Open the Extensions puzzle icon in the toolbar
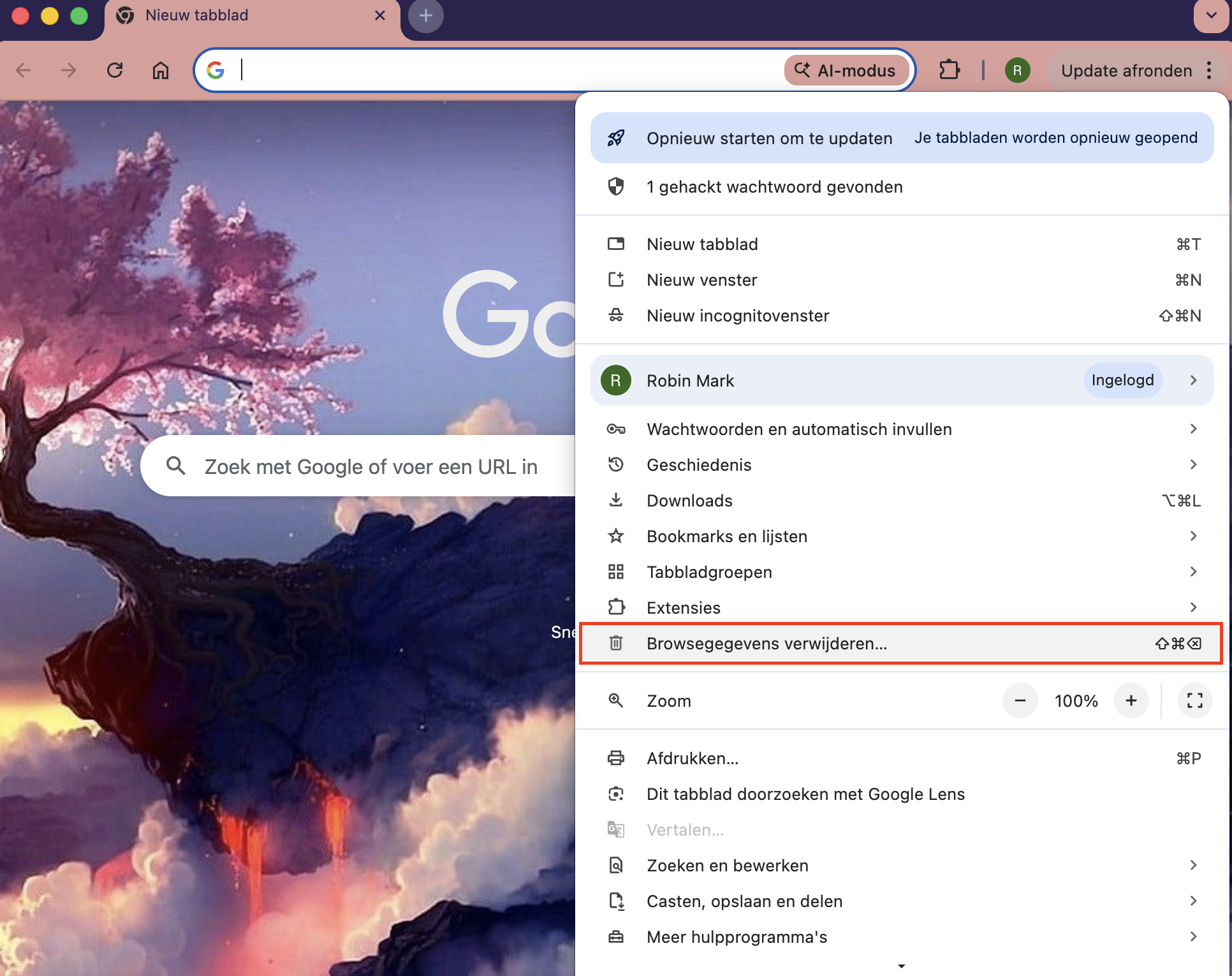Image resolution: width=1232 pixels, height=976 pixels. tap(950, 70)
